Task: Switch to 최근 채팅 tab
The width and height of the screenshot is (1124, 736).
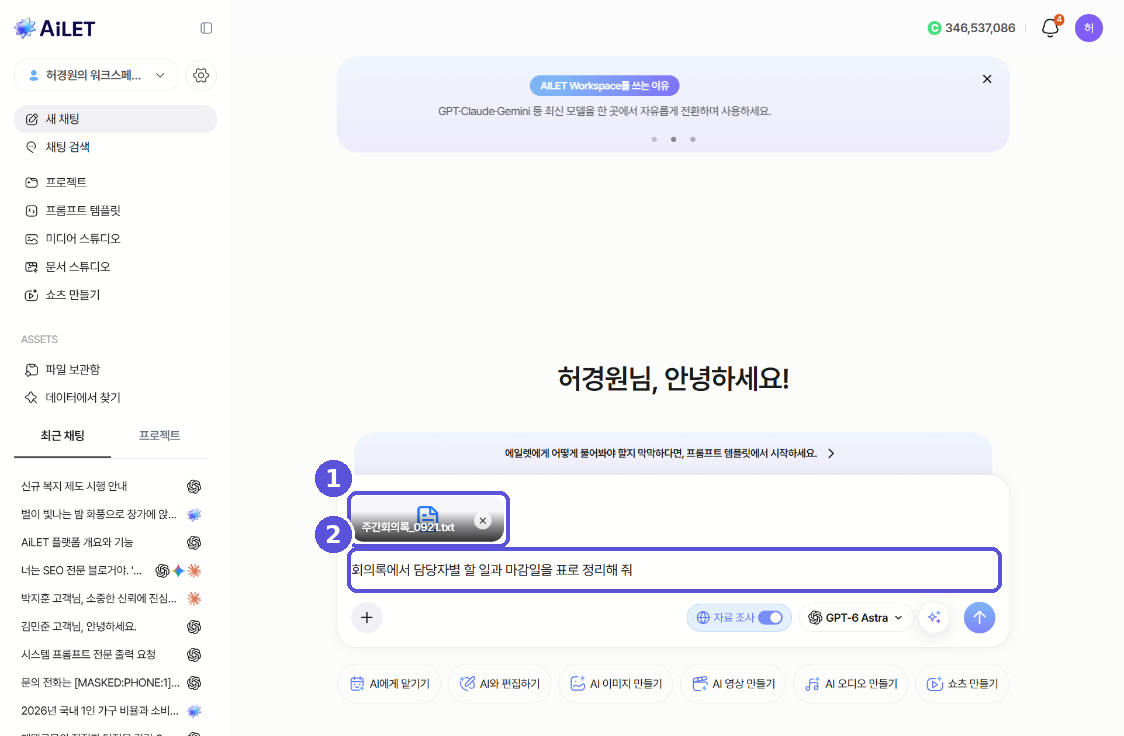Action: click(x=62, y=436)
